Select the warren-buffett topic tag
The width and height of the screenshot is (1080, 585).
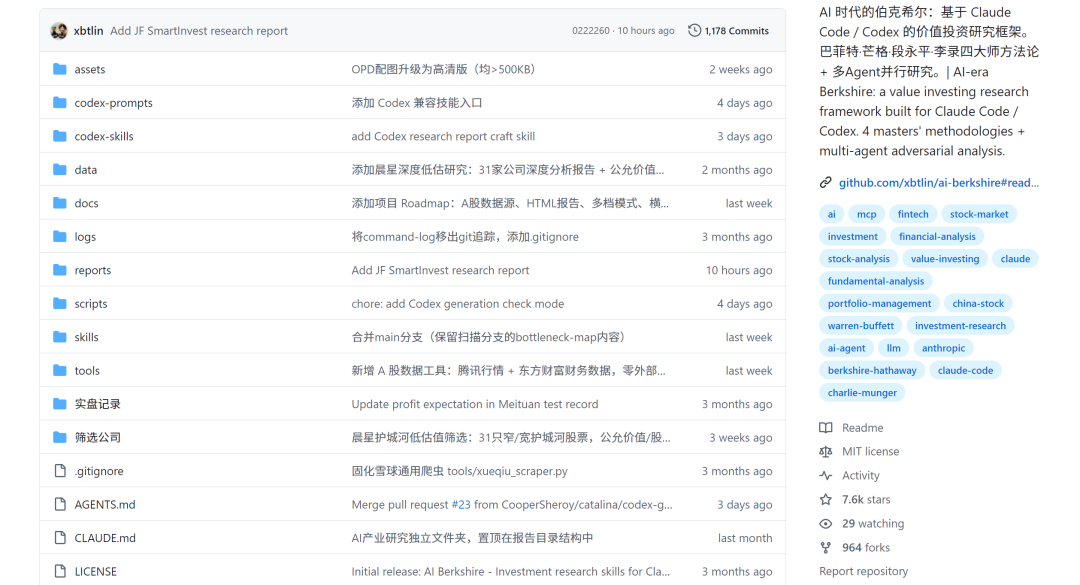pyautogui.click(x=860, y=326)
